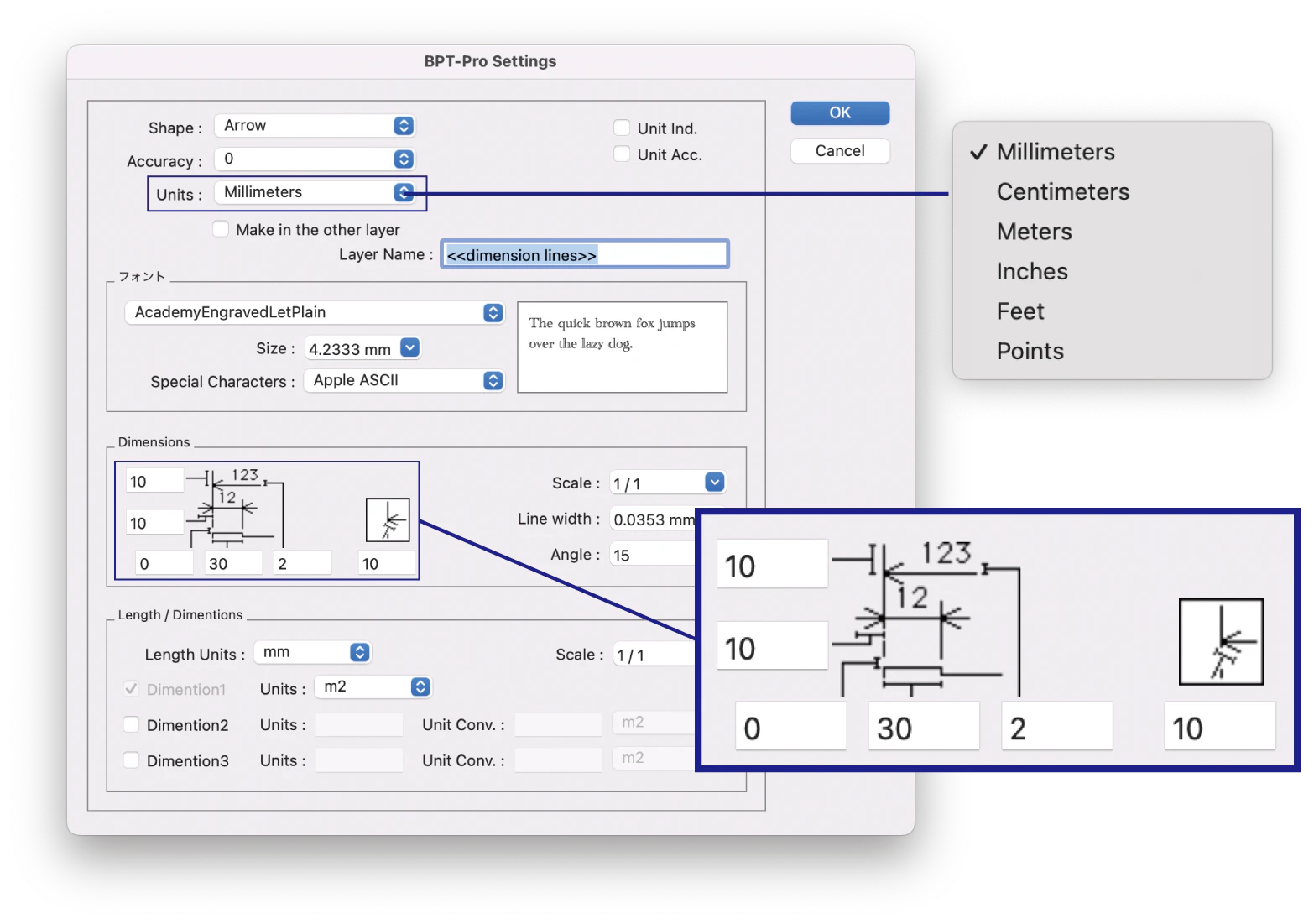Select the arrowhead style preview thumbnail

coord(386,519)
